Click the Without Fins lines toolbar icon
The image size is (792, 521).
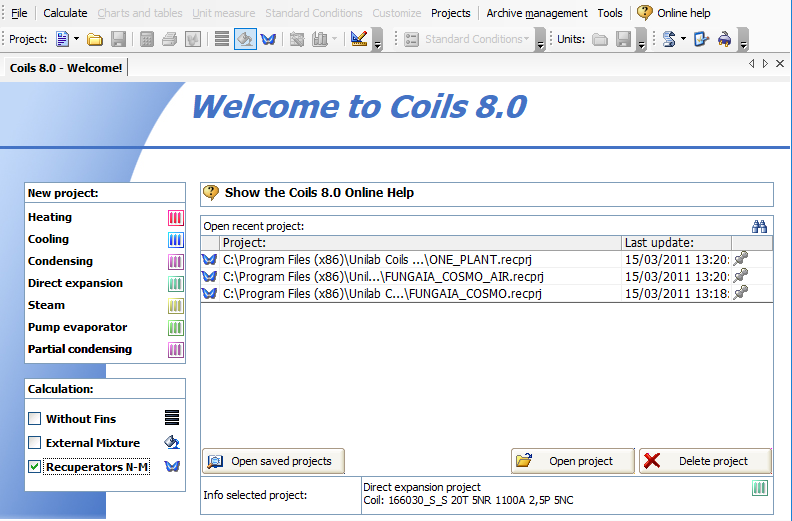click(222, 39)
